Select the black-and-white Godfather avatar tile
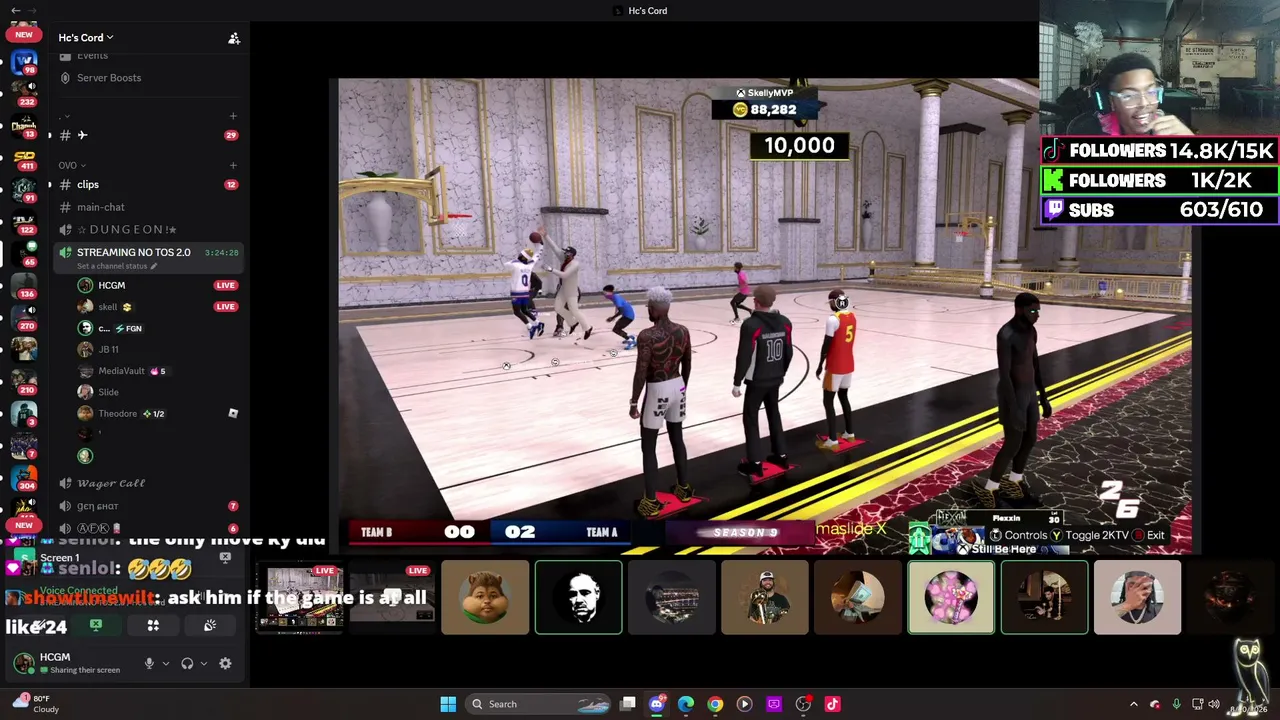 578,598
